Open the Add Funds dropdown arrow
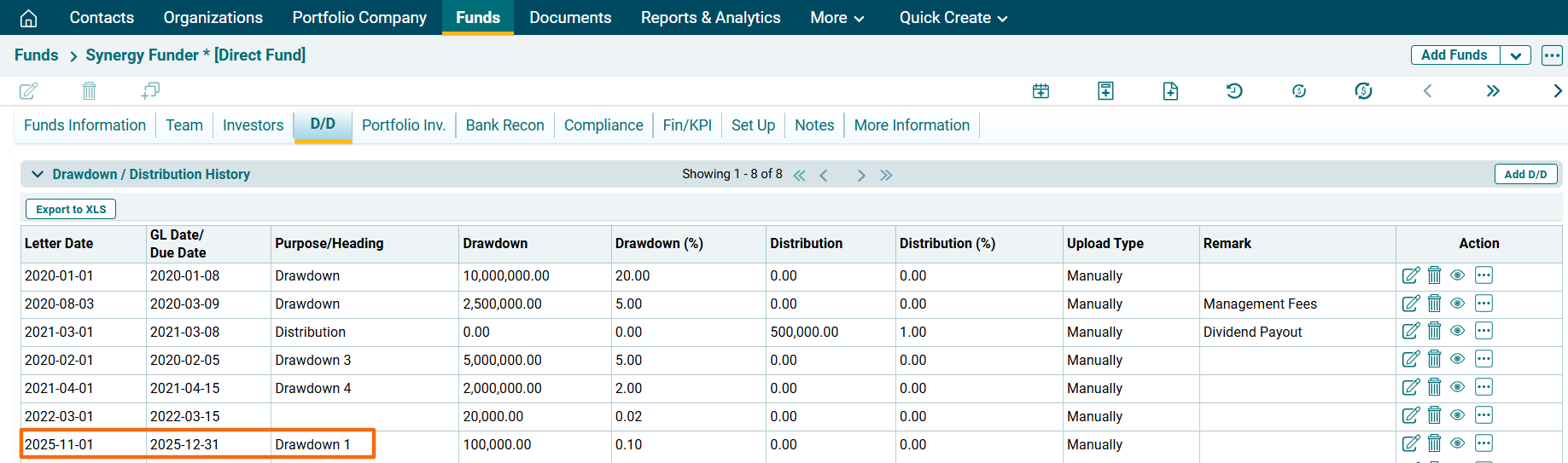 [x=1515, y=55]
